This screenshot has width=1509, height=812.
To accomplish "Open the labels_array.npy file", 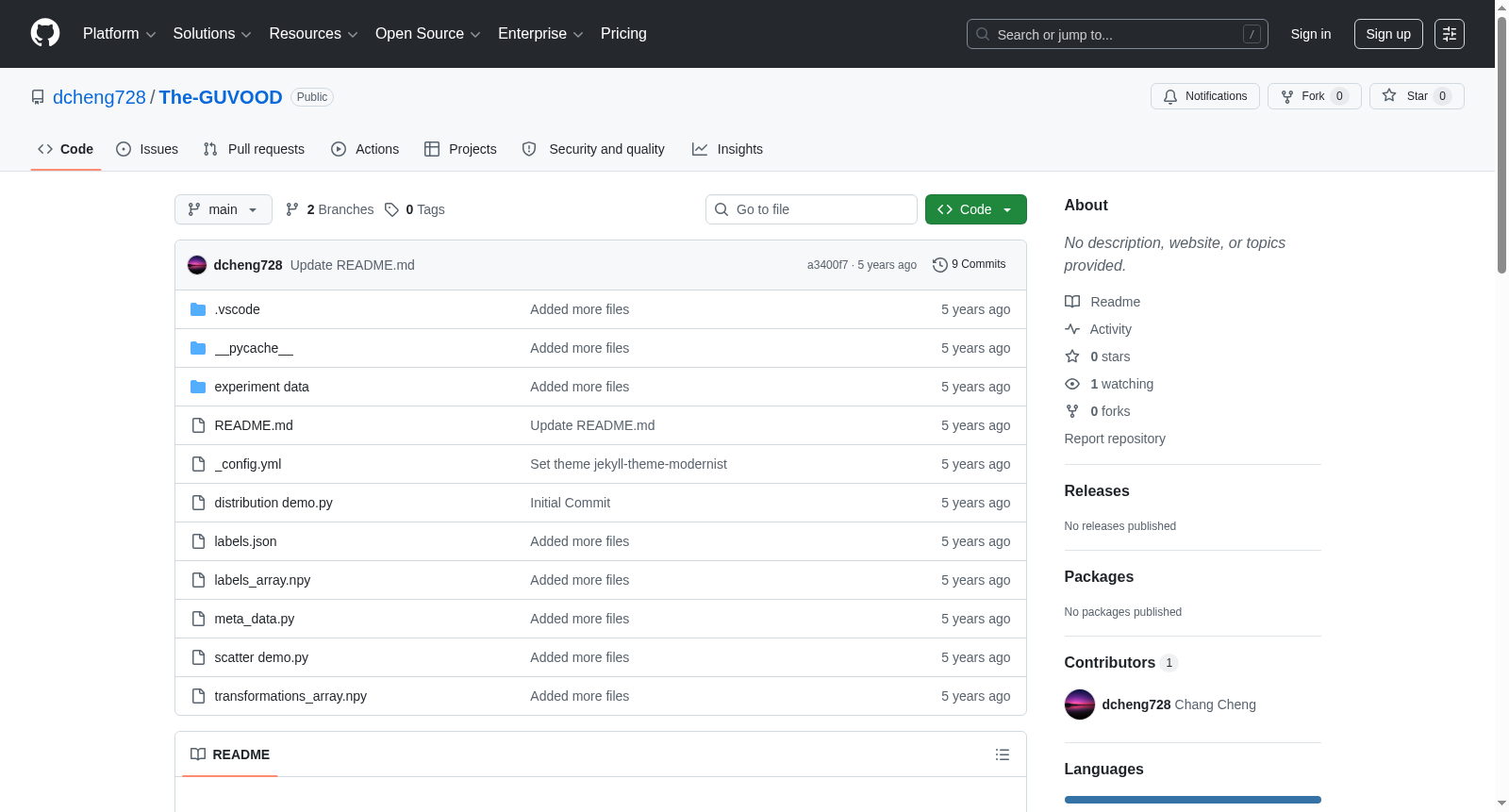I will pyautogui.click(x=262, y=580).
